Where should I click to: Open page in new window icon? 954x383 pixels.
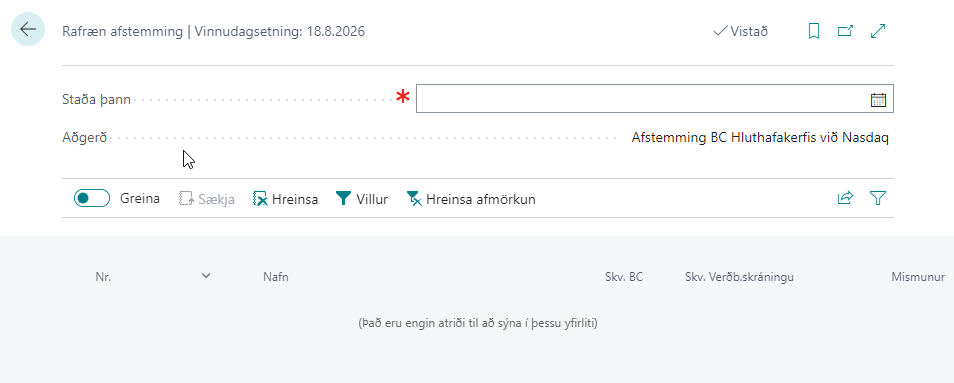(845, 31)
